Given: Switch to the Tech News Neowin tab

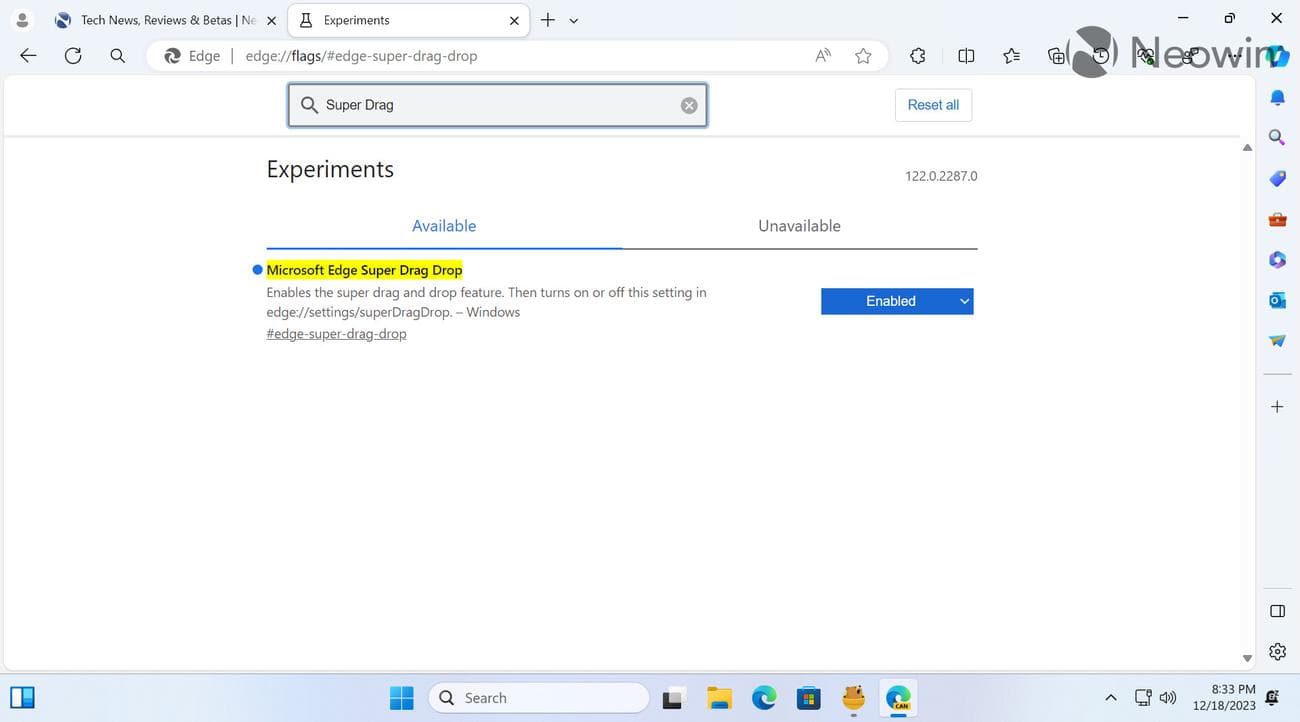Looking at the screenshot, I should tap(160, 19).
